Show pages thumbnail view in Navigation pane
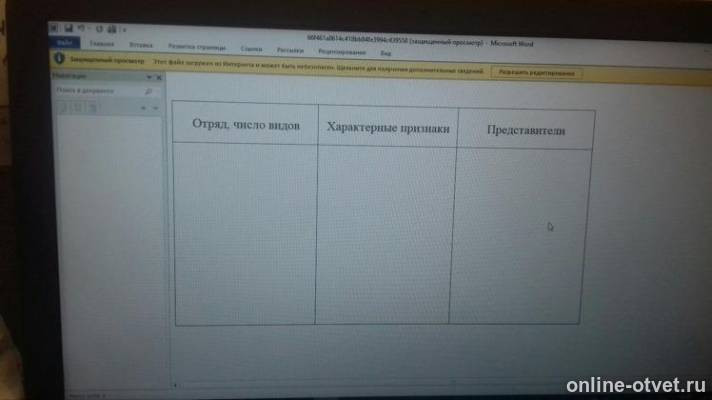Screen dimensions: 712x400 pyautogui.click(x=78, y=108)
